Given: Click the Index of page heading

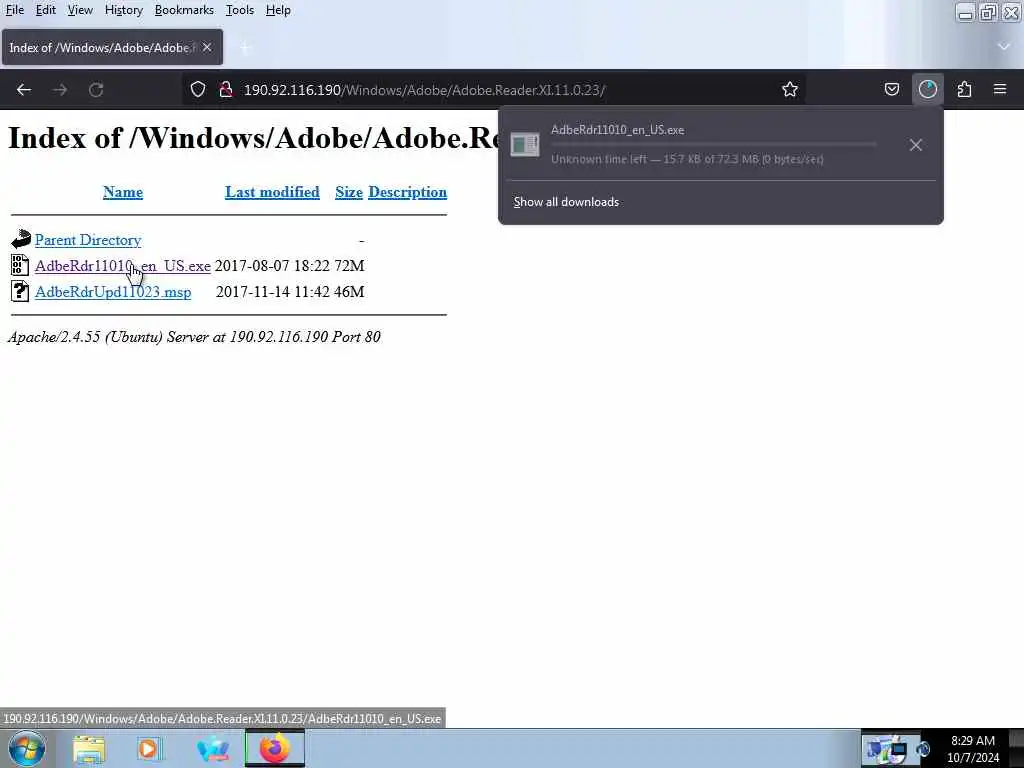Looking at the screenshot, I should [253, 138].
